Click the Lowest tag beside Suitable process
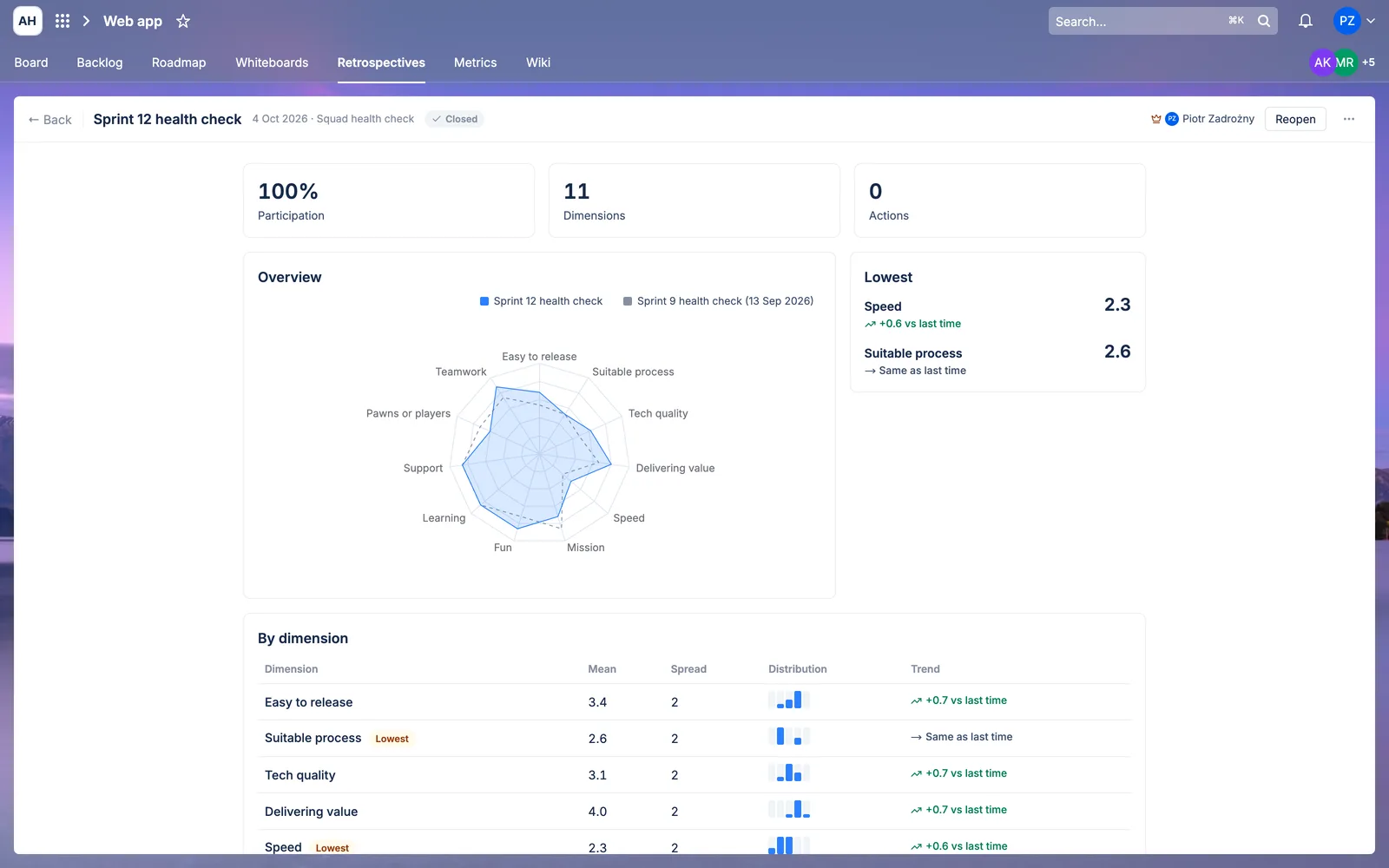This screenshot has width=1389, height=868. (392, 739)
